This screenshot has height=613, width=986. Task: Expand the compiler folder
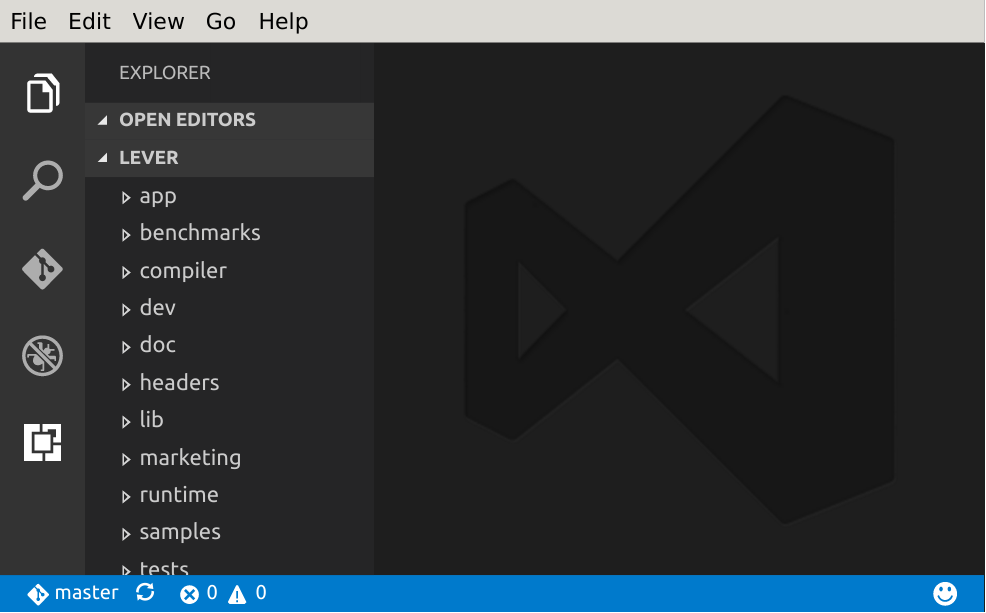[x=126, y=272]
